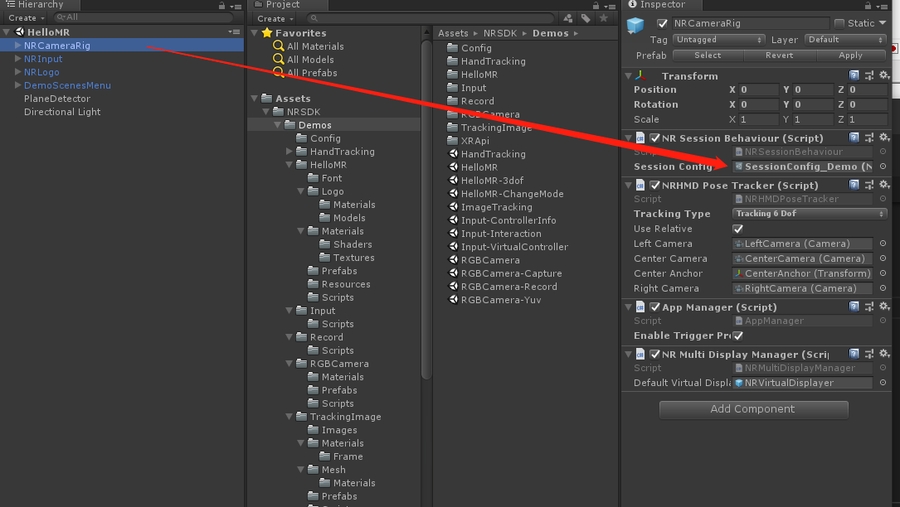900x507 pixels.
Task: Open the Hierarchy Create menu
Action: (25, 18)
